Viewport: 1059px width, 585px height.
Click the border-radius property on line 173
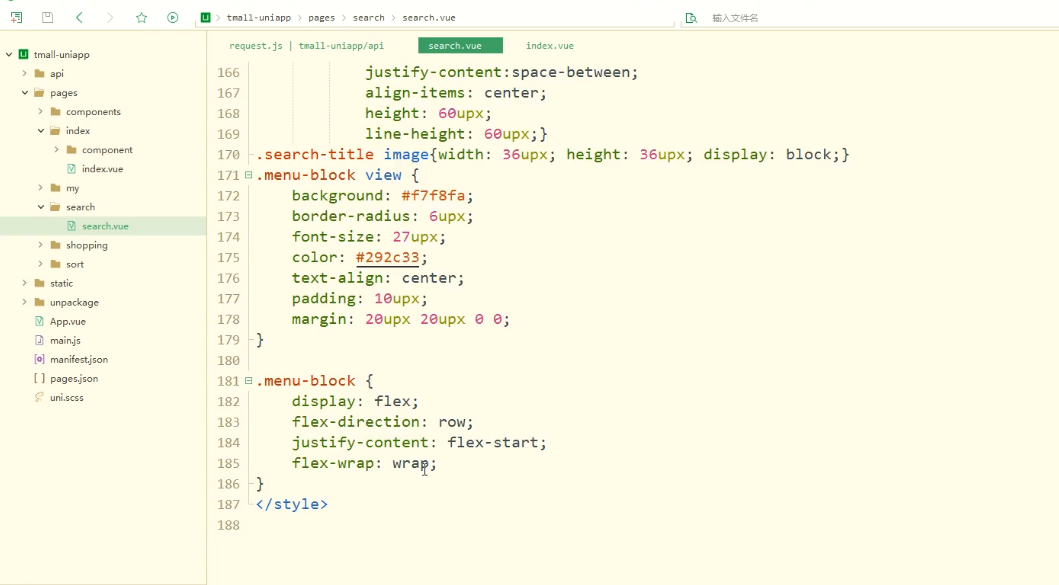(x=351, y=216)
